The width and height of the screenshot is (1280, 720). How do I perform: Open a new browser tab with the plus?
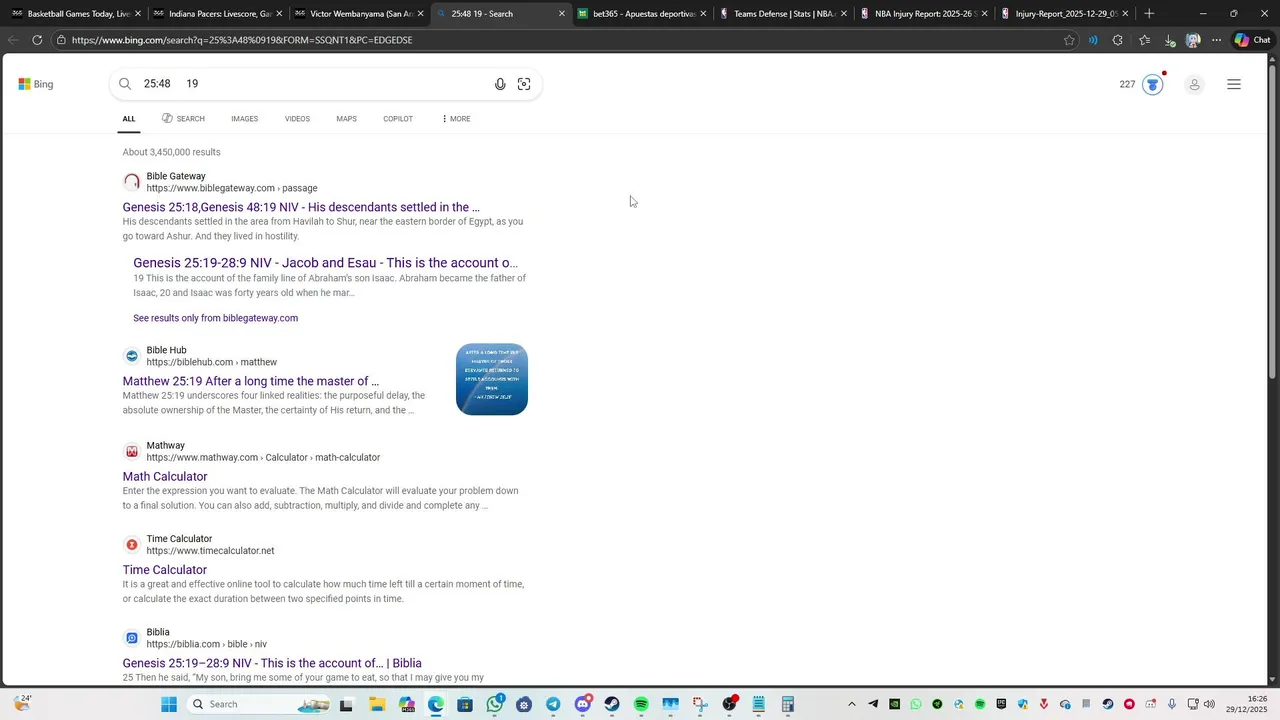pos(1149,14)
